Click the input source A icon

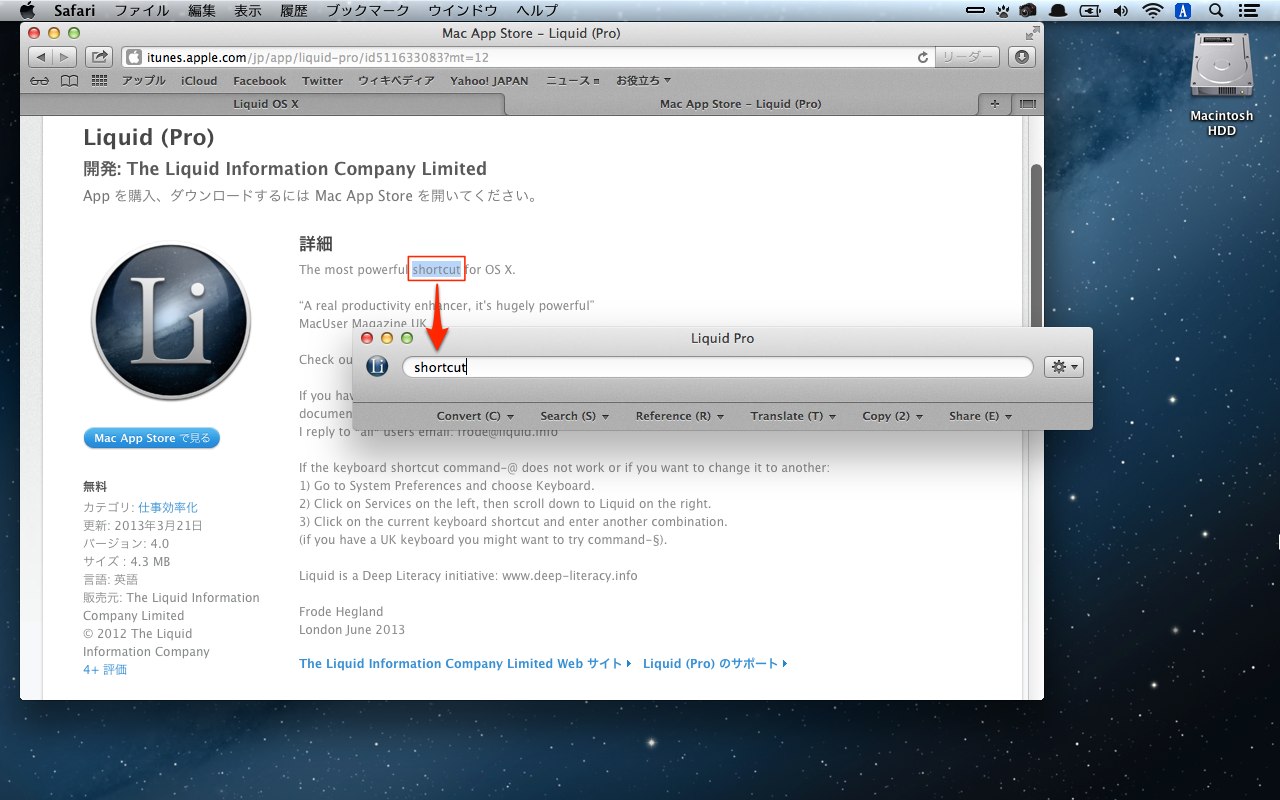pyautogui.click(x=1184, y=11)
